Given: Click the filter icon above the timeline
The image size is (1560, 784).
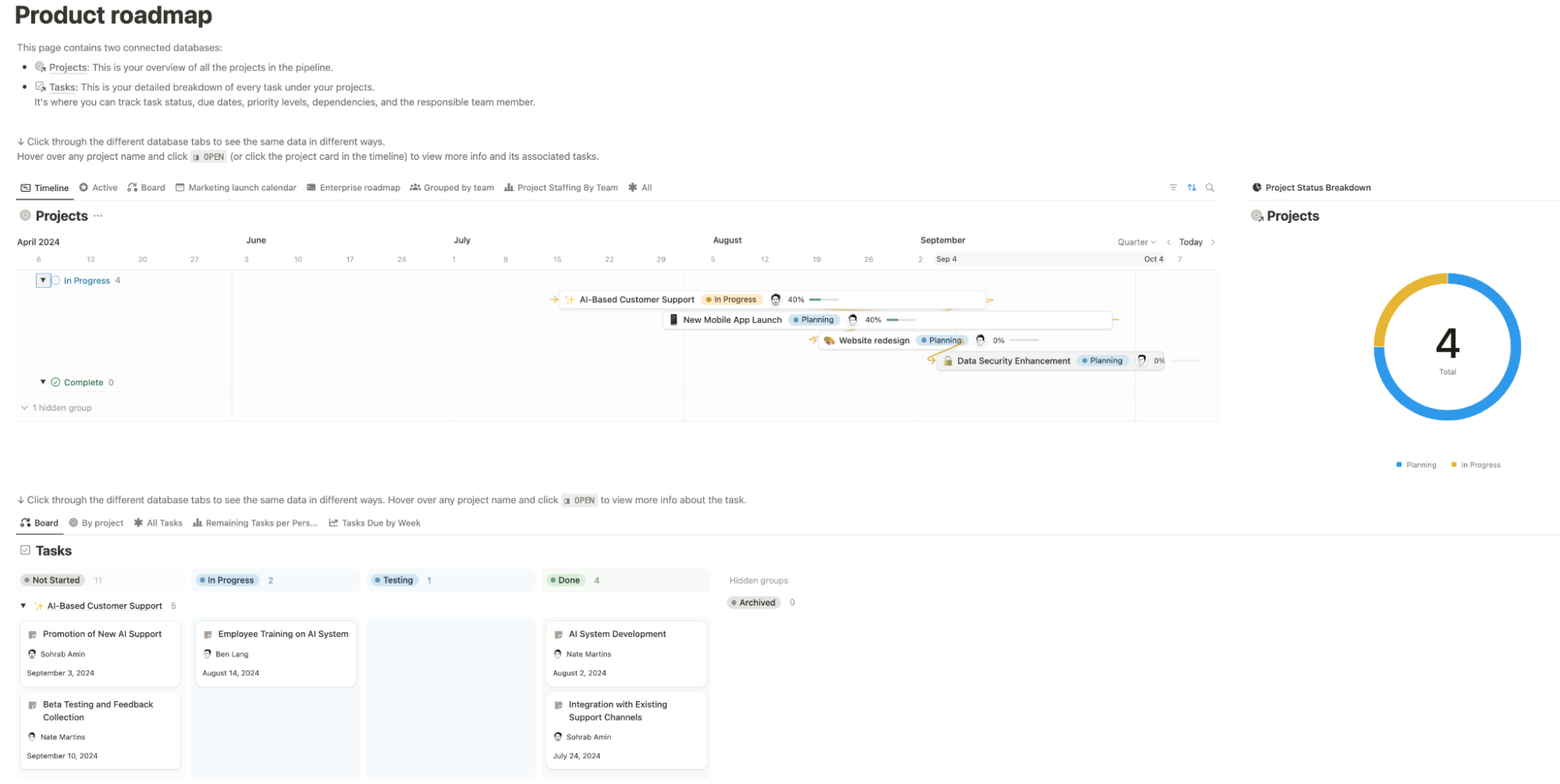Looking at the screenshot, I should click(x=1173, y=188).
